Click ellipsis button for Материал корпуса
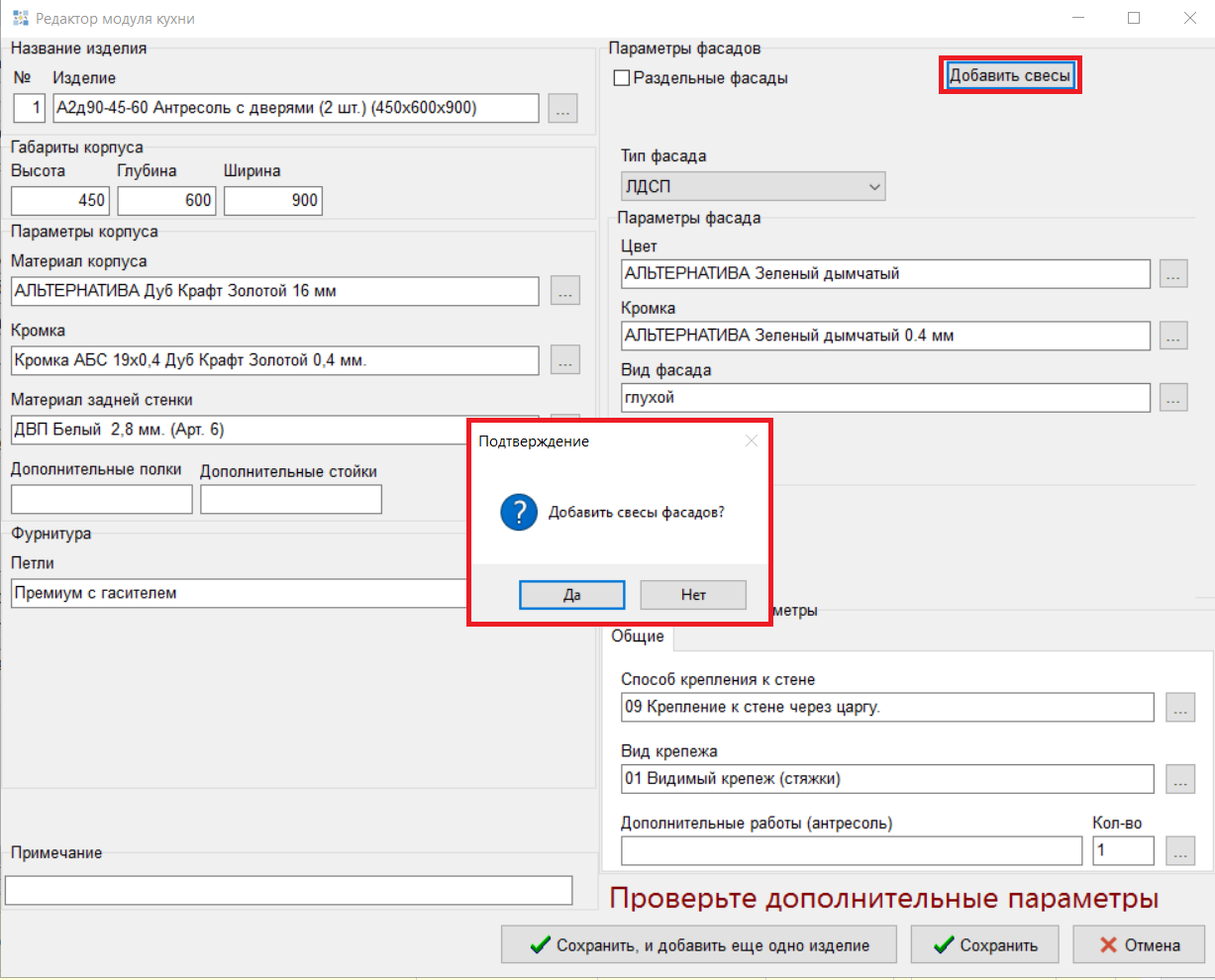 tap(564, 291)
